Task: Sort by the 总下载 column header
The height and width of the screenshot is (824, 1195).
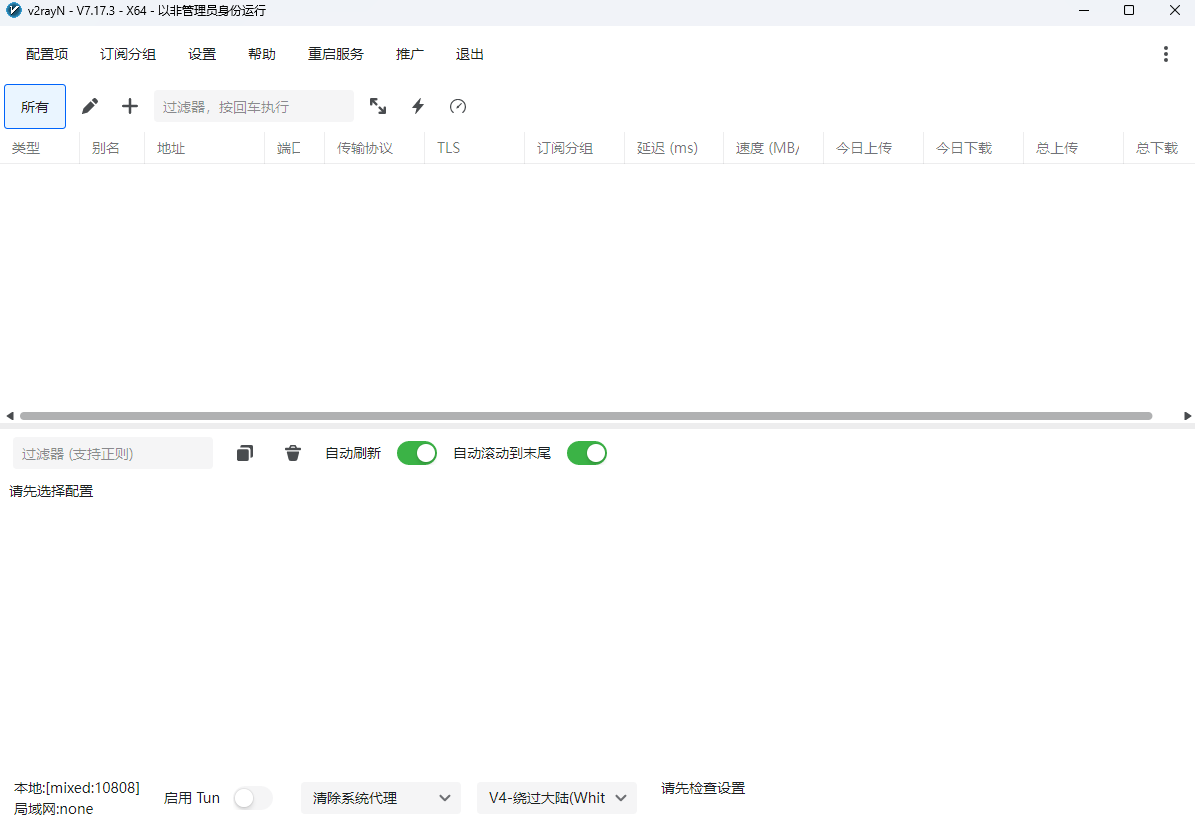Action: (1159, 148)
